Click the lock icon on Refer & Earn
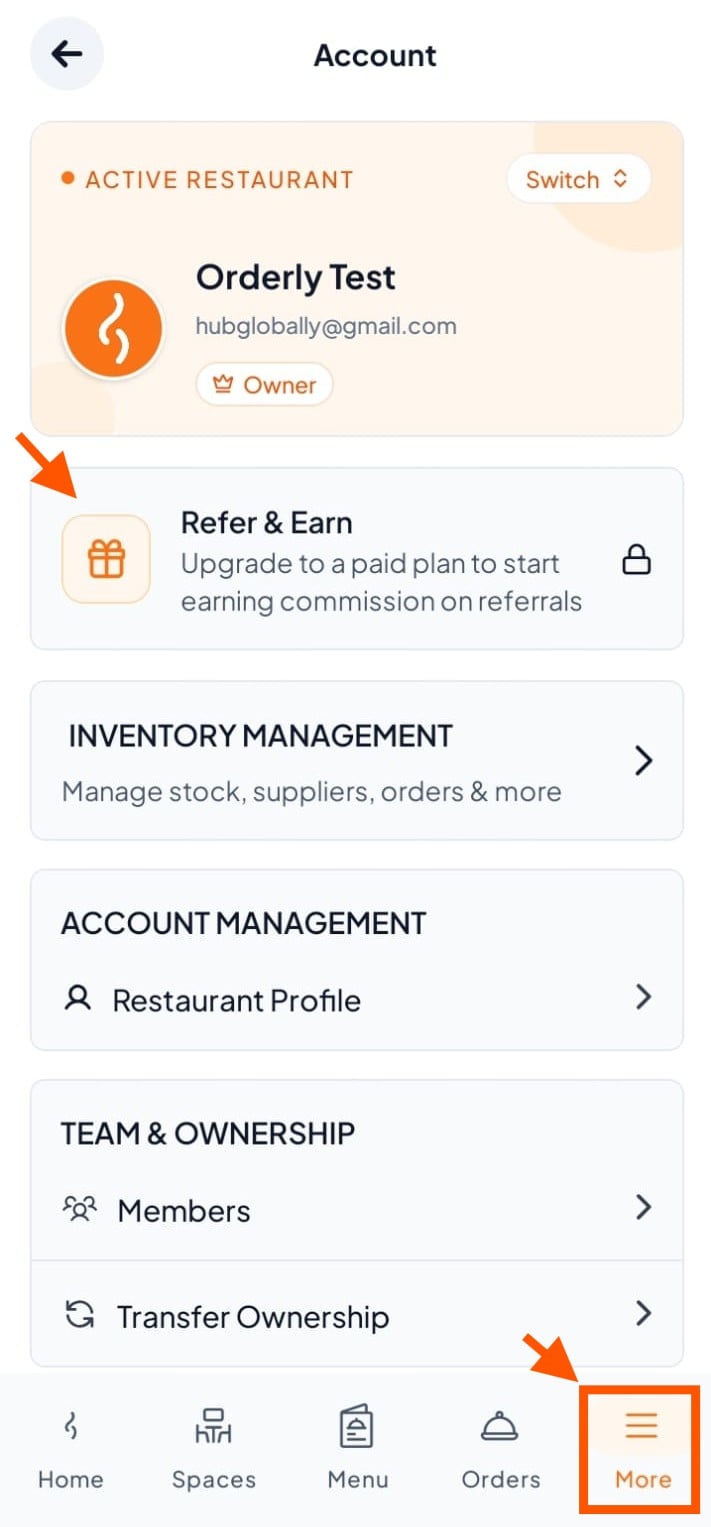The width and height of the screenshot is (711, 1527). (636, 561)
